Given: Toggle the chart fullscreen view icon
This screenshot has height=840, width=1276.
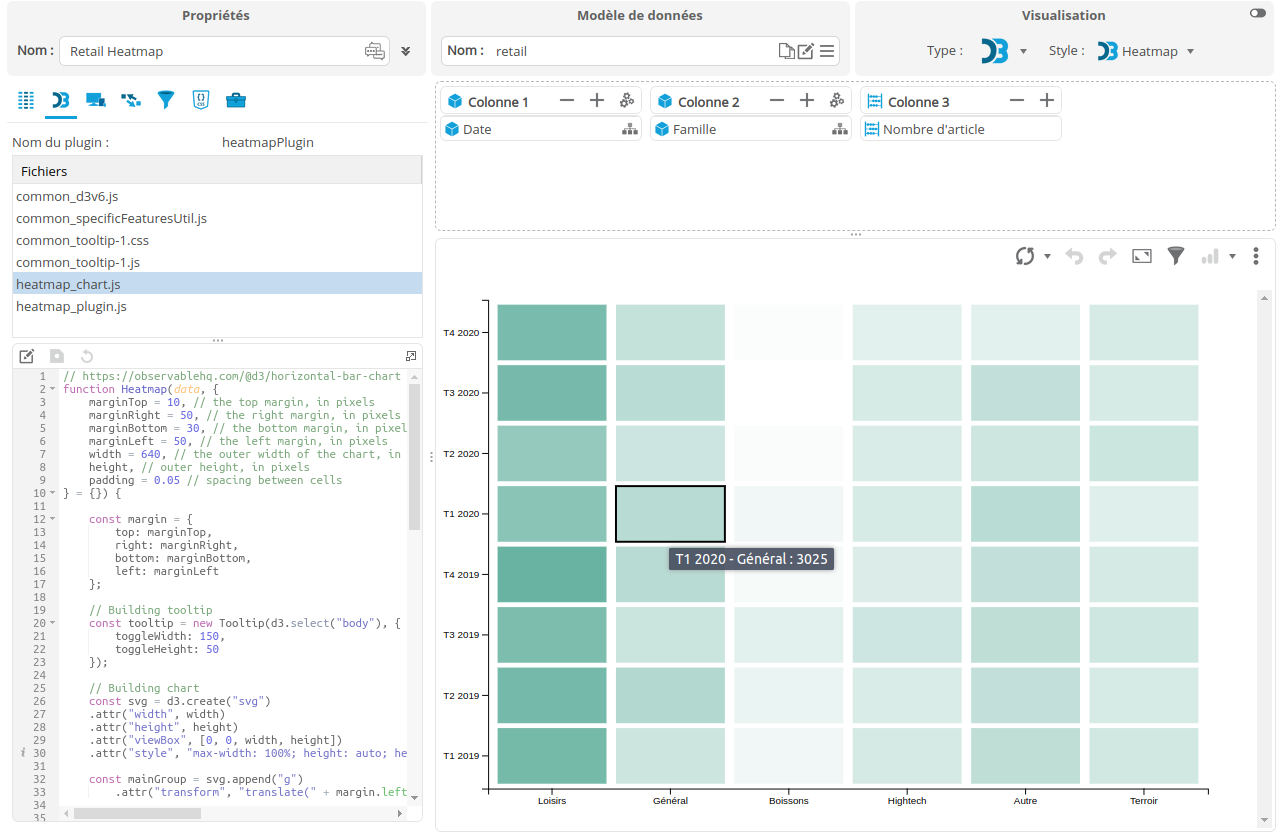Looking at the screenshot, I should tap(1142, 256).
